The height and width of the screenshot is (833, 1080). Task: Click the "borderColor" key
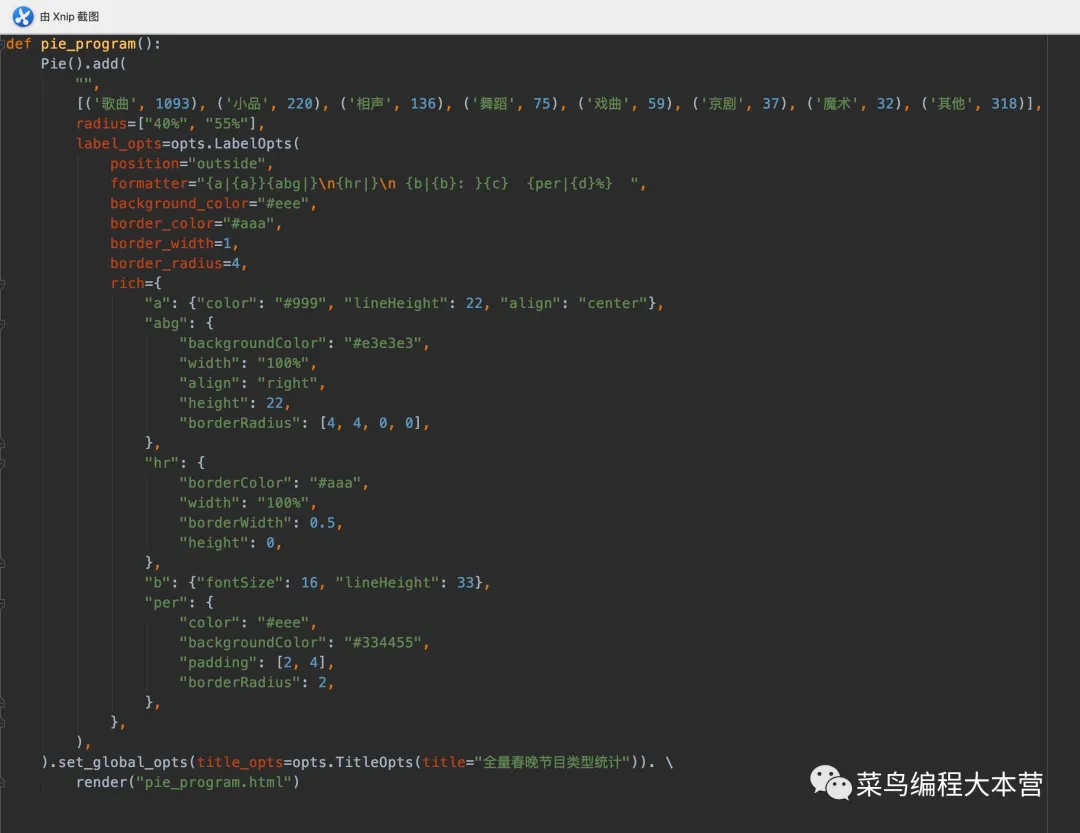point(235,483)
